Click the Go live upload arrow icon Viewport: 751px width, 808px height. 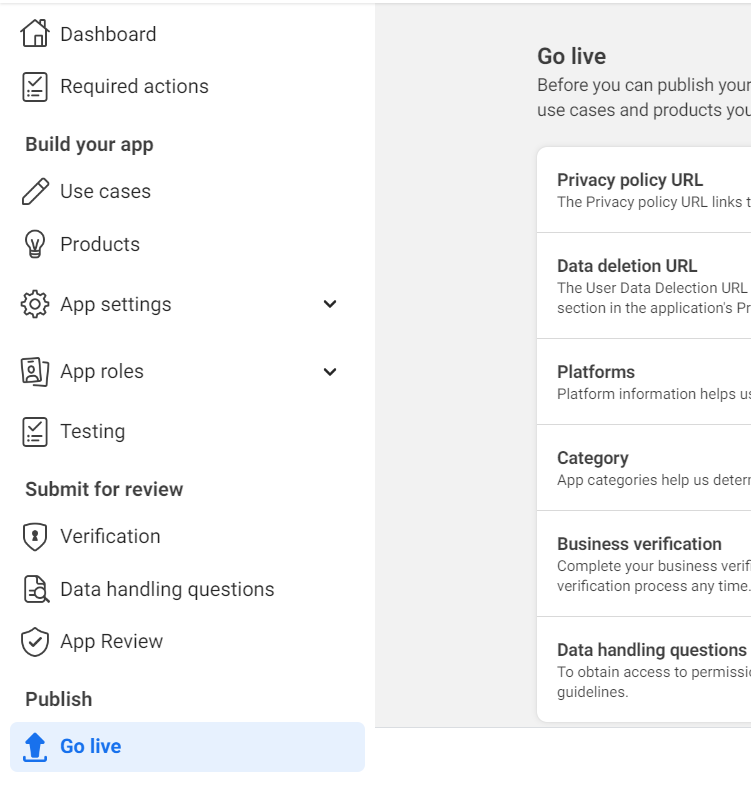tap(34, 747)
